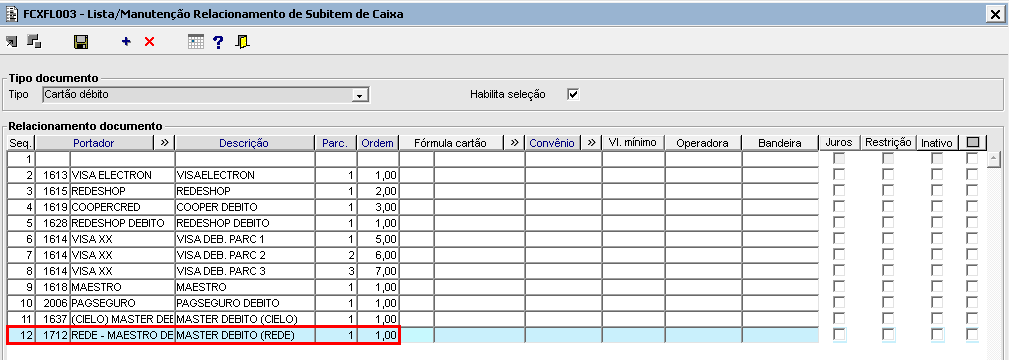This screenshot has height=360, width=1009.
Task: Check Juros for the MAESTRO row
Action: coord(839,287)
